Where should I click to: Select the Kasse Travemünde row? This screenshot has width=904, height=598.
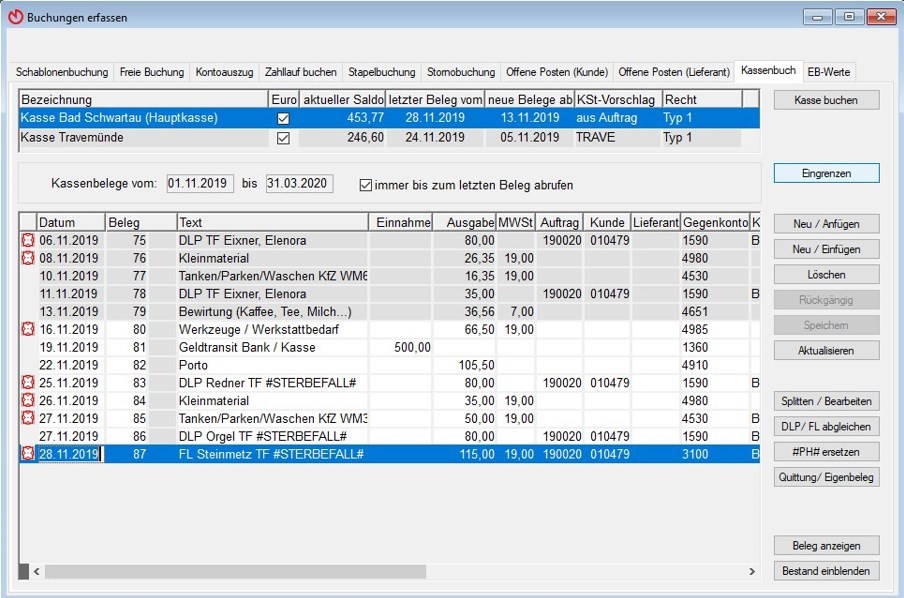coord(381,138)
